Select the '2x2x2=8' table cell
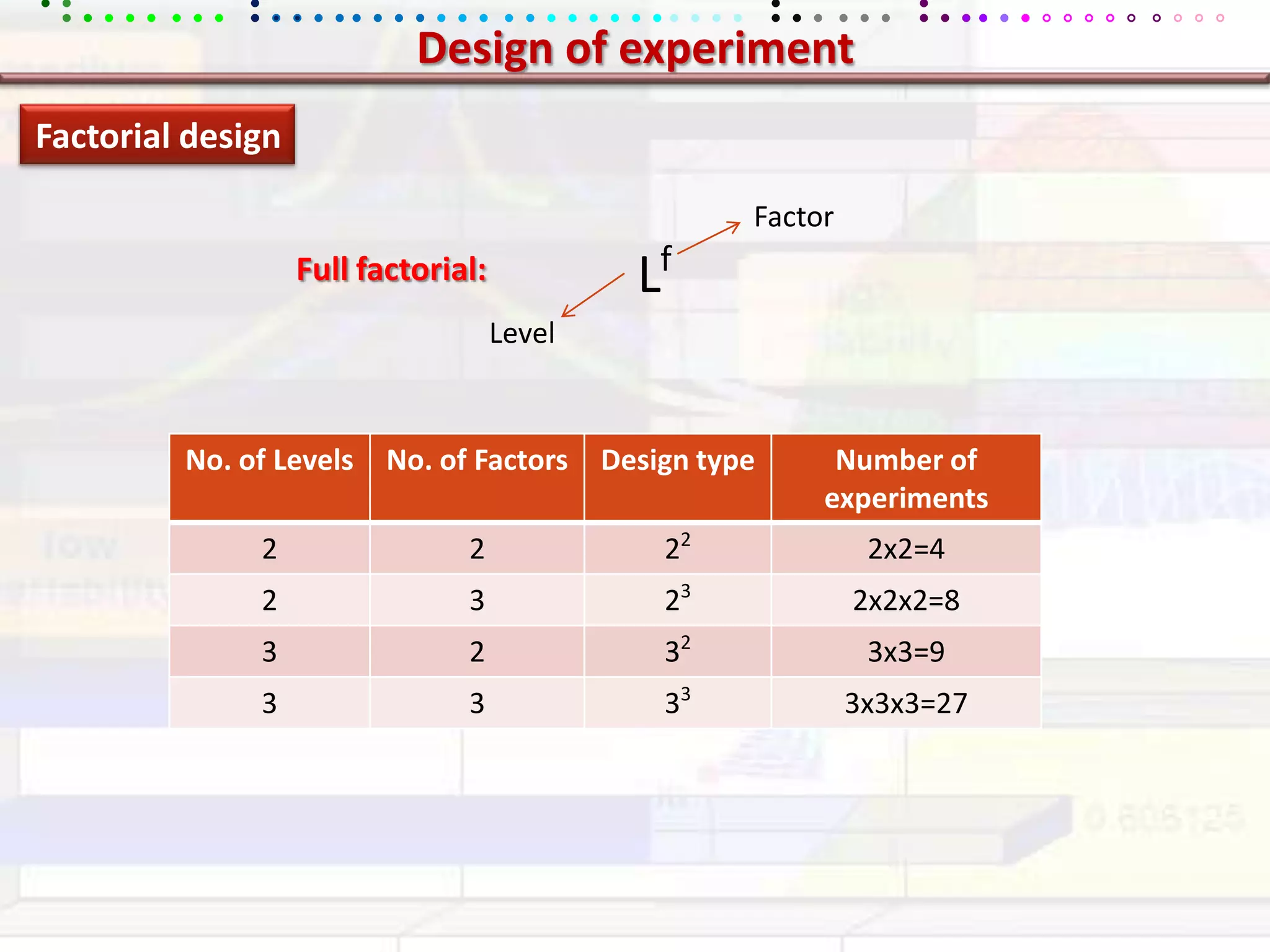1270x952 pixels. tap(906, 600)
